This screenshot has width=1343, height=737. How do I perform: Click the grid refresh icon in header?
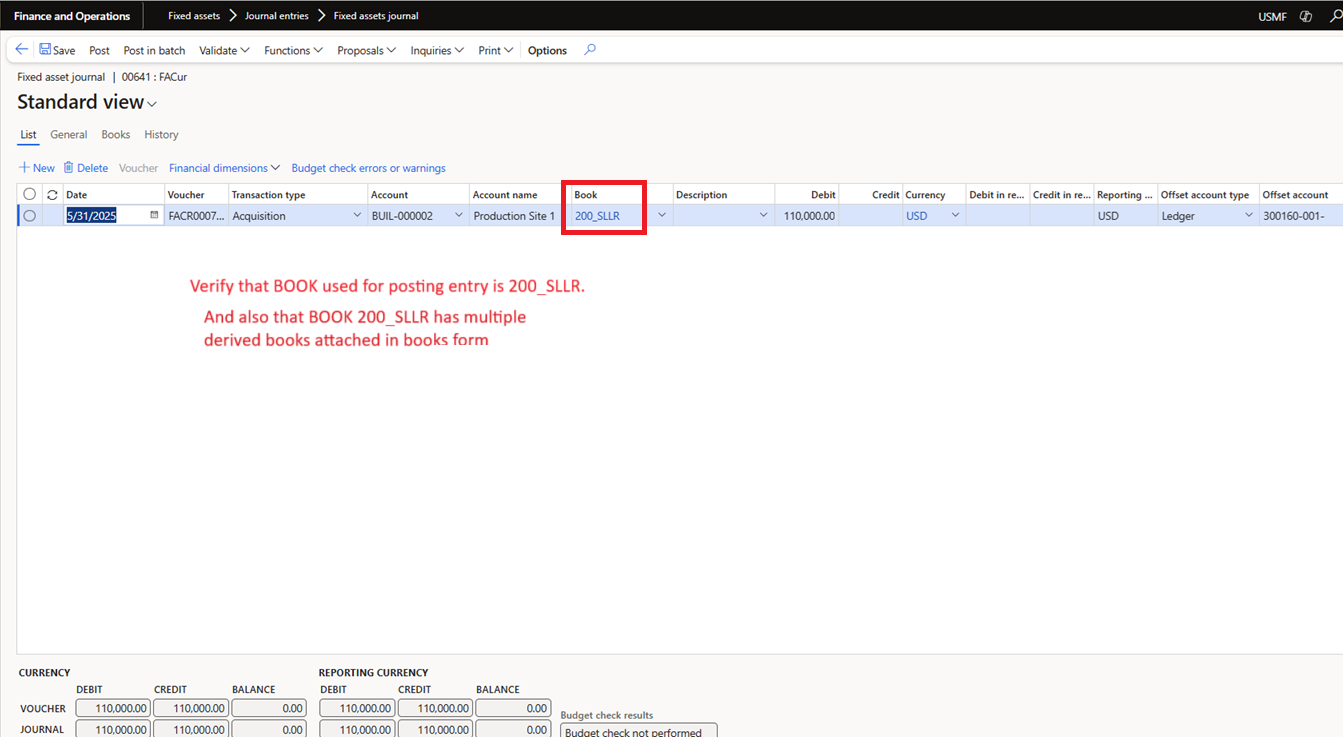(x=52, y=195)
